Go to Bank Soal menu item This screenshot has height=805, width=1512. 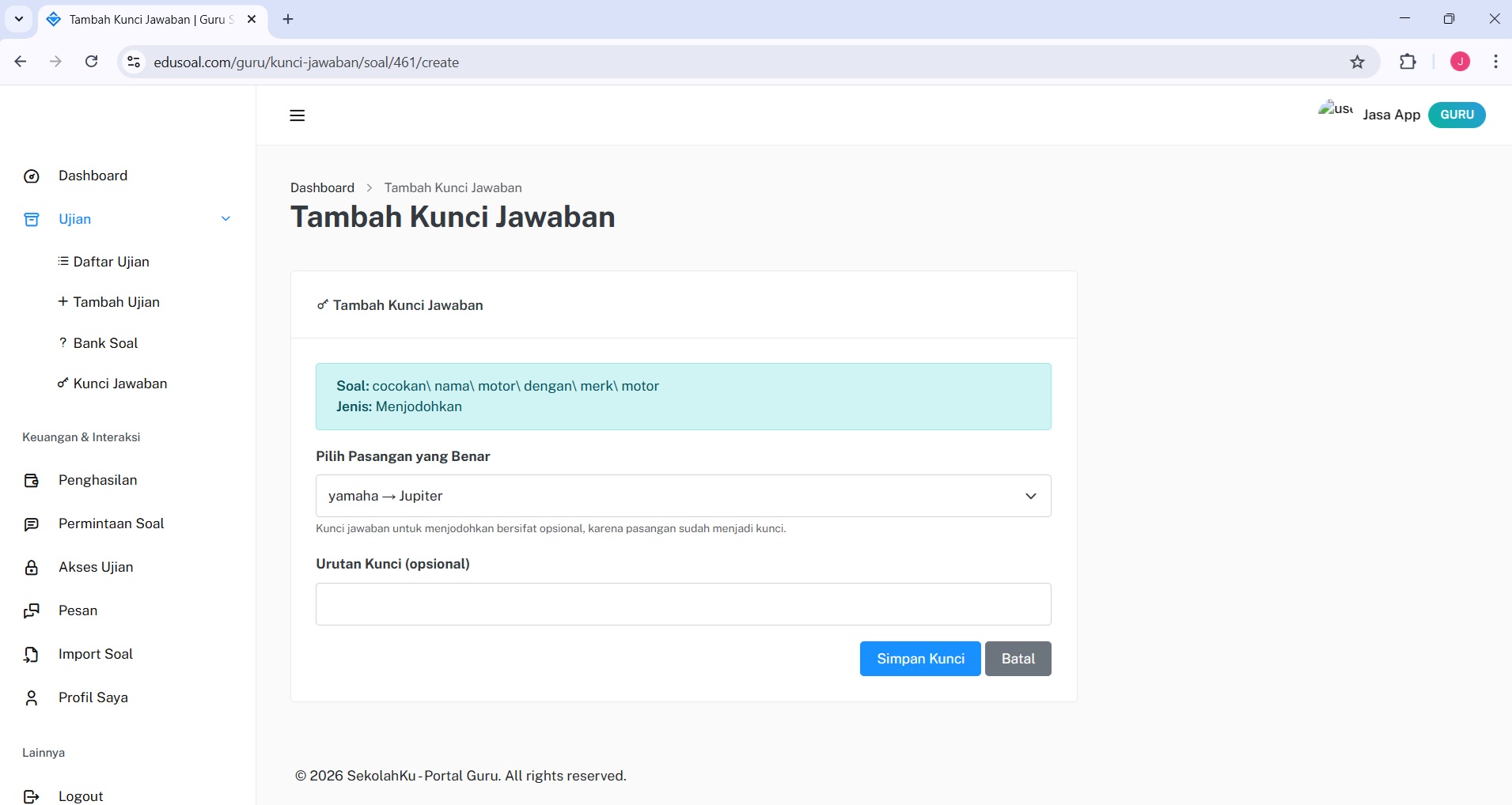pos(105,343)
